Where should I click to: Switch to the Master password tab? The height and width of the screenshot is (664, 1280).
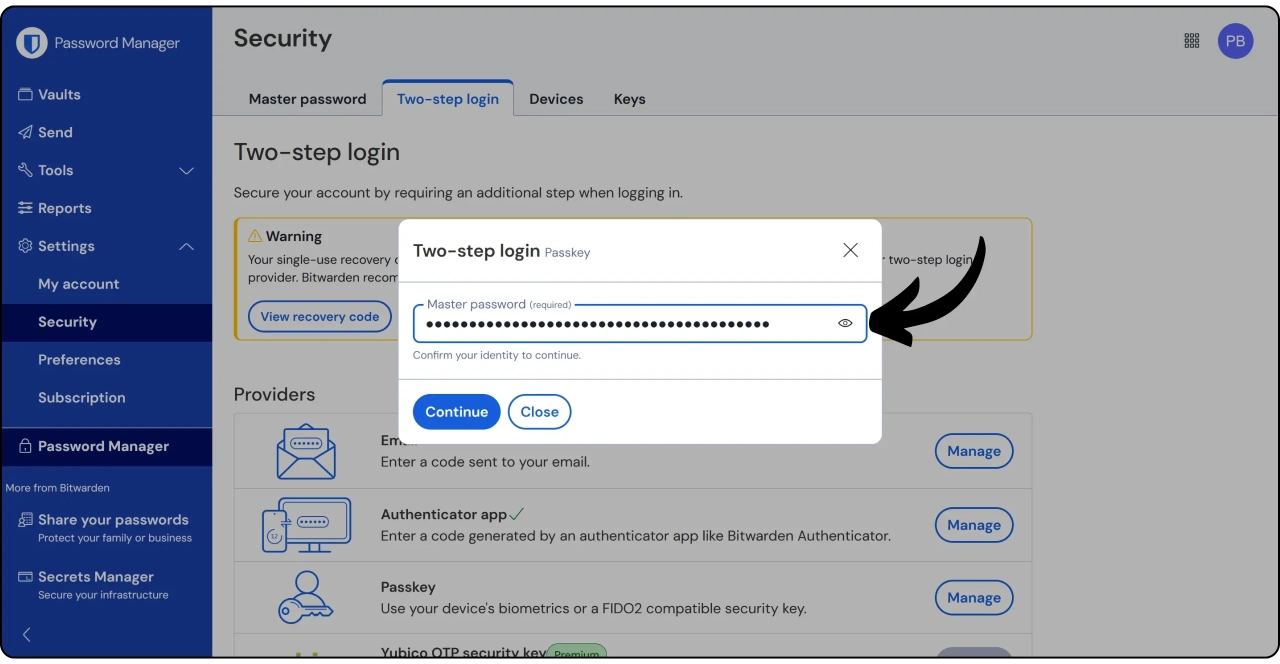click(307, 99)
